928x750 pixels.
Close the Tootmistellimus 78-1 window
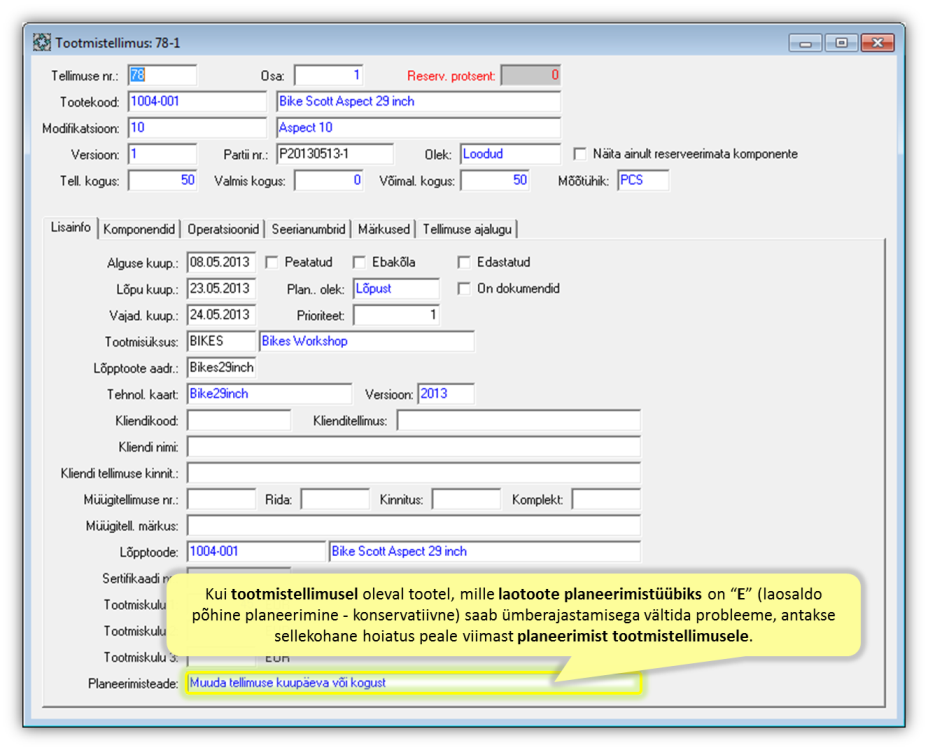pyautogui.click(x=877, y=43)
